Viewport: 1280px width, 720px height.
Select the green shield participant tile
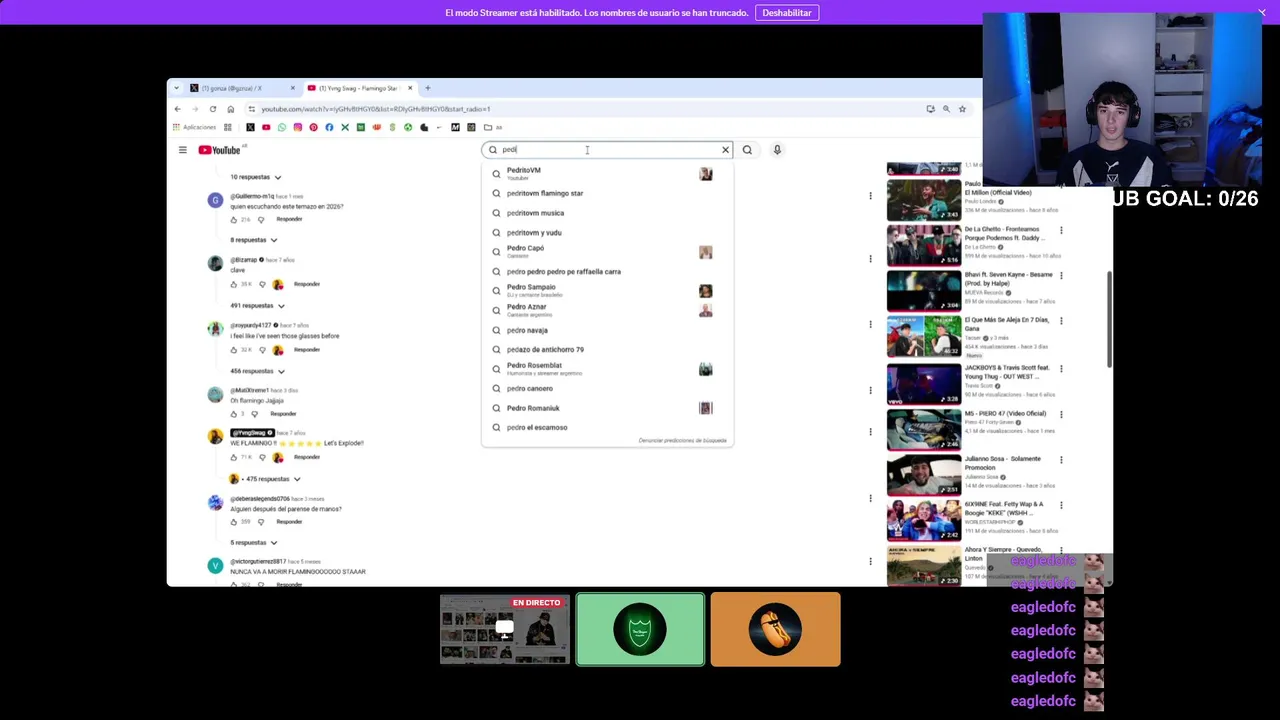click(x=640, y=630)
